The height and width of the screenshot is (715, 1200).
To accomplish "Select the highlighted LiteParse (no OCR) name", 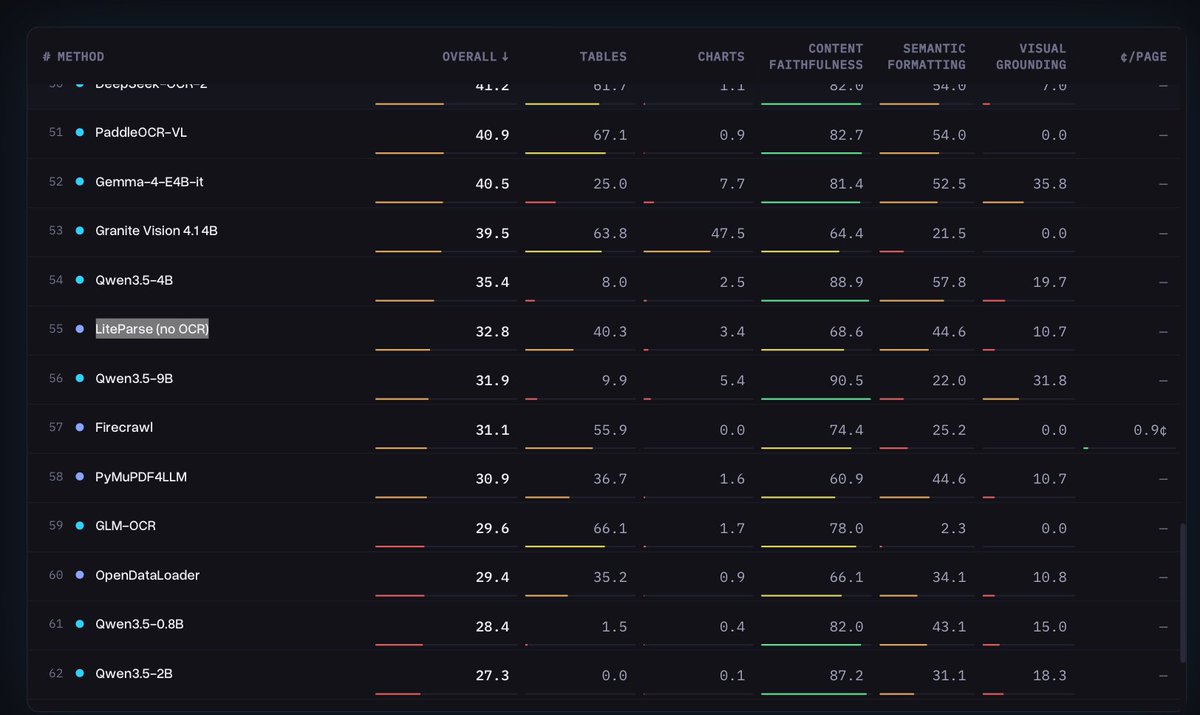I will coord(152,329).
